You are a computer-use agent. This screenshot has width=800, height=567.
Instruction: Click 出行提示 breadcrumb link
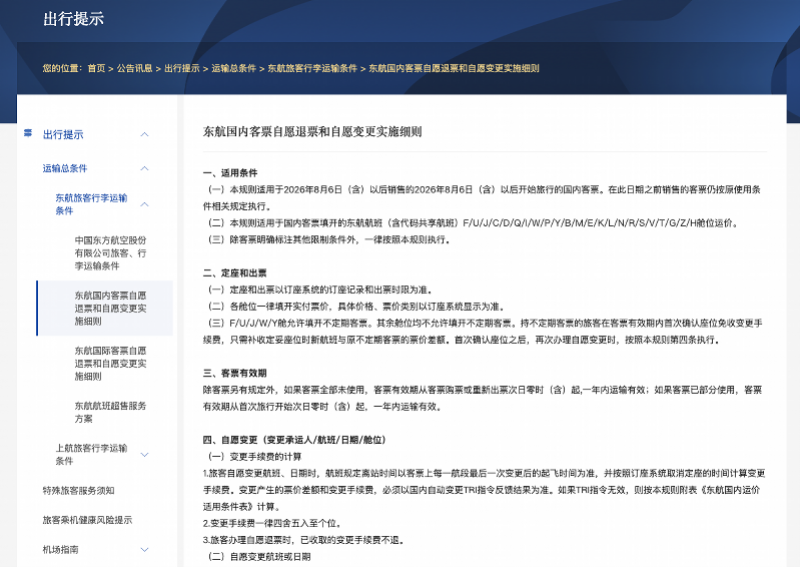[x=182, y=68]
